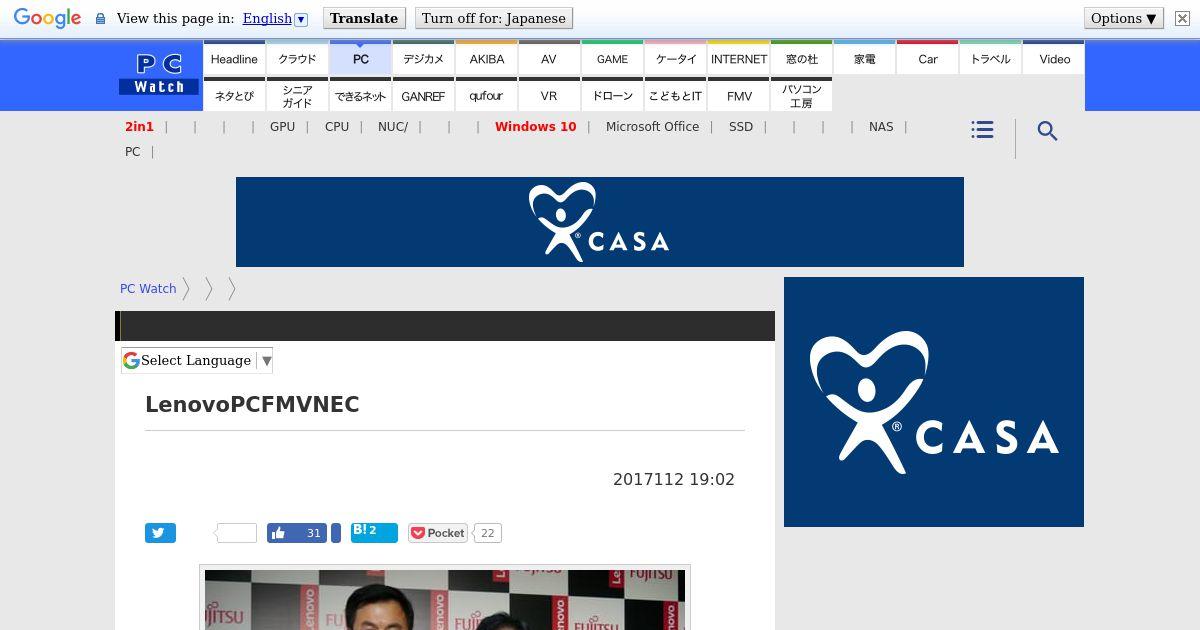Open the VR nav tab

point(549,95)
